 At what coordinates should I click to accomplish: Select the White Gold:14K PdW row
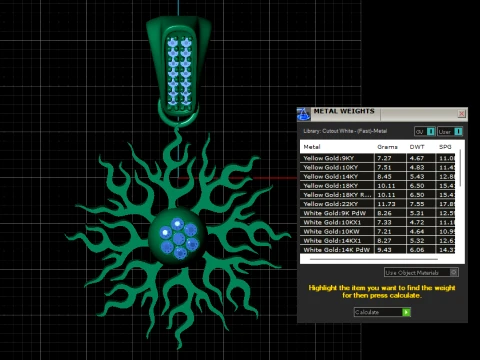click(377, 249)
